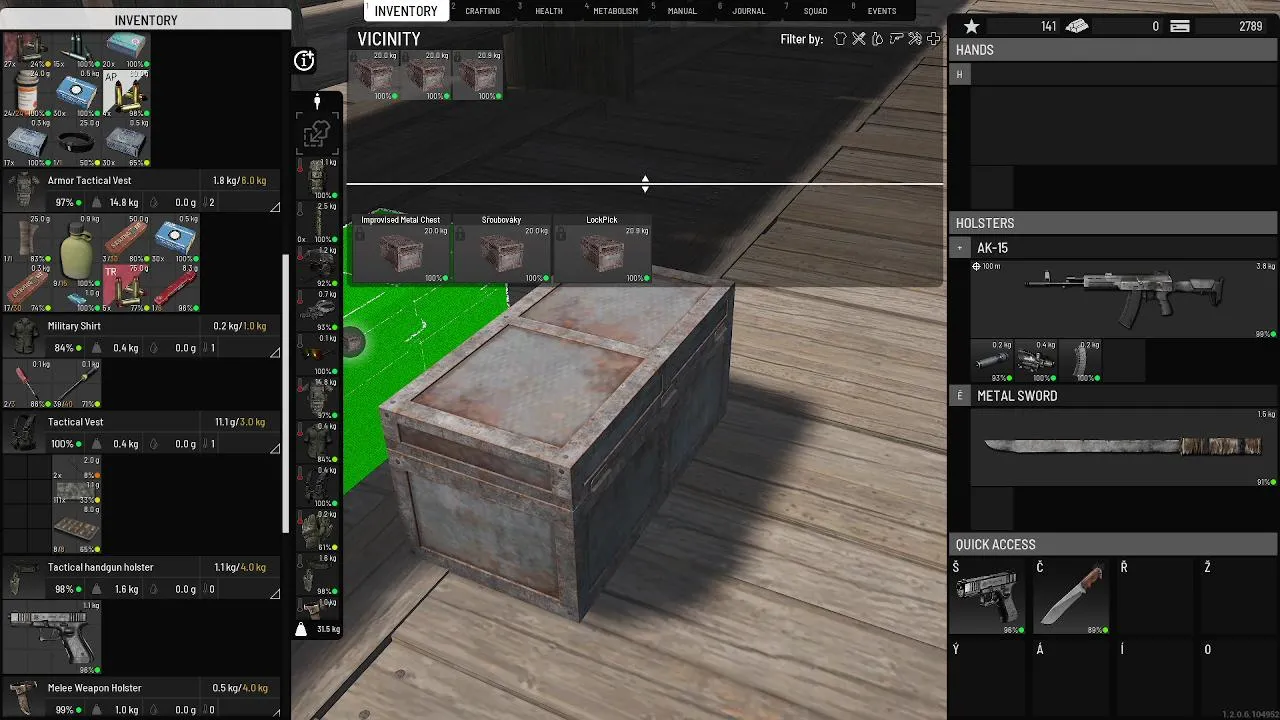Click the gold bars currency icon

[x=1077, y=26]
